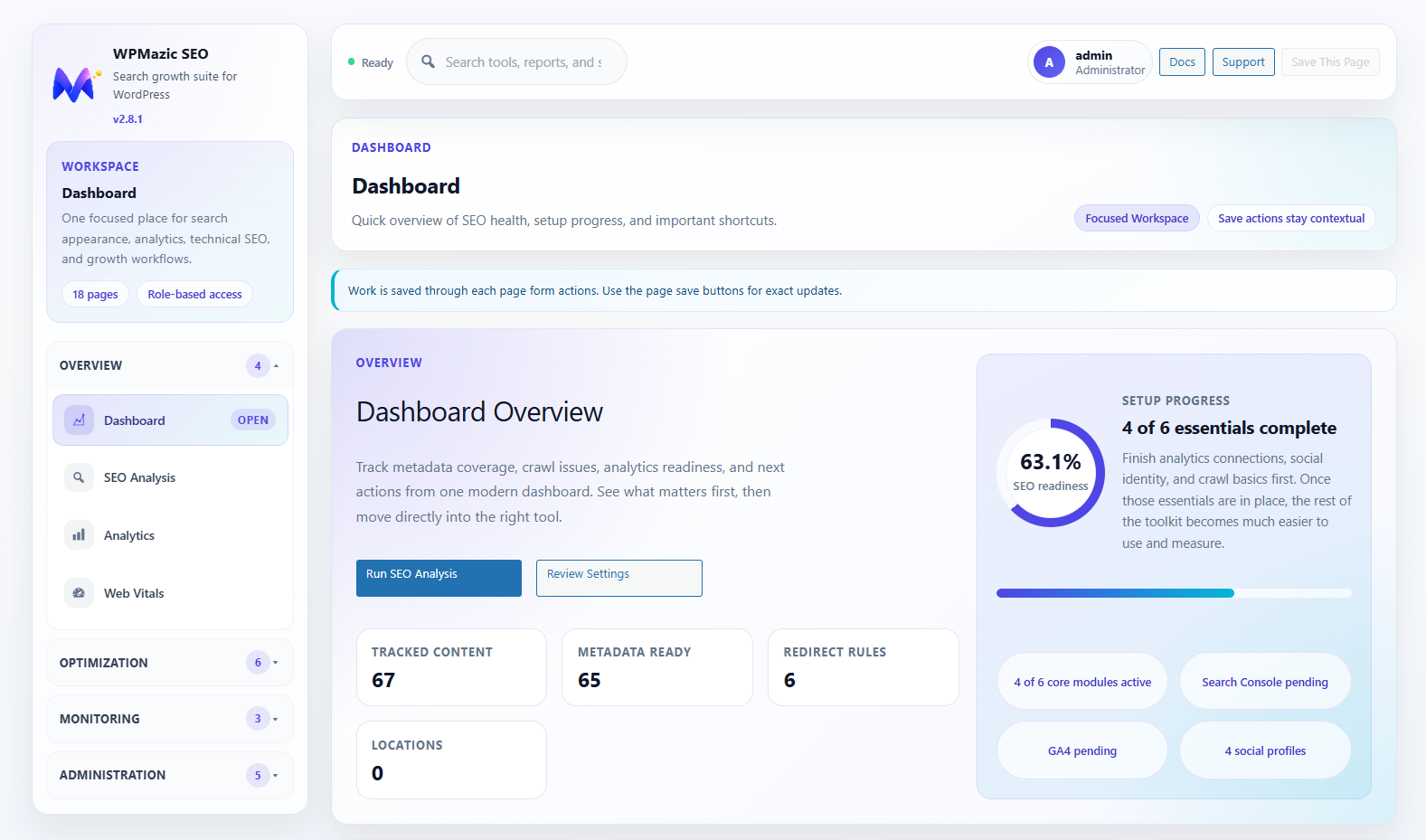Click Save actions stay contextual pill

(1291, 218)
